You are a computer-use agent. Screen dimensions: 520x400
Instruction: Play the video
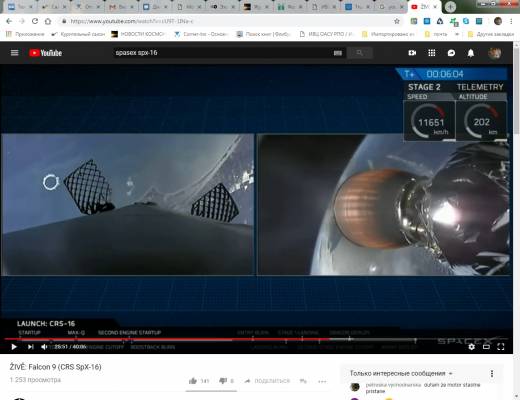point(14,347)
